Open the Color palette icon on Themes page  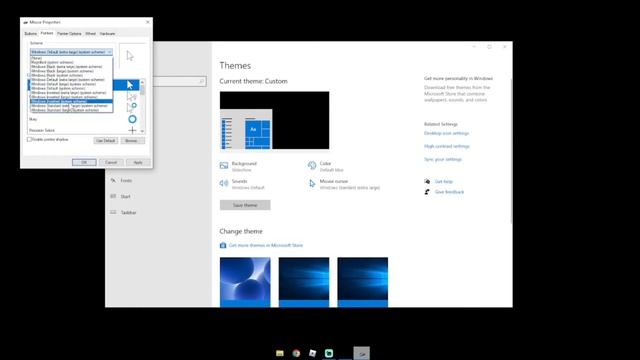pyautogui.click(x=312, y=165)
